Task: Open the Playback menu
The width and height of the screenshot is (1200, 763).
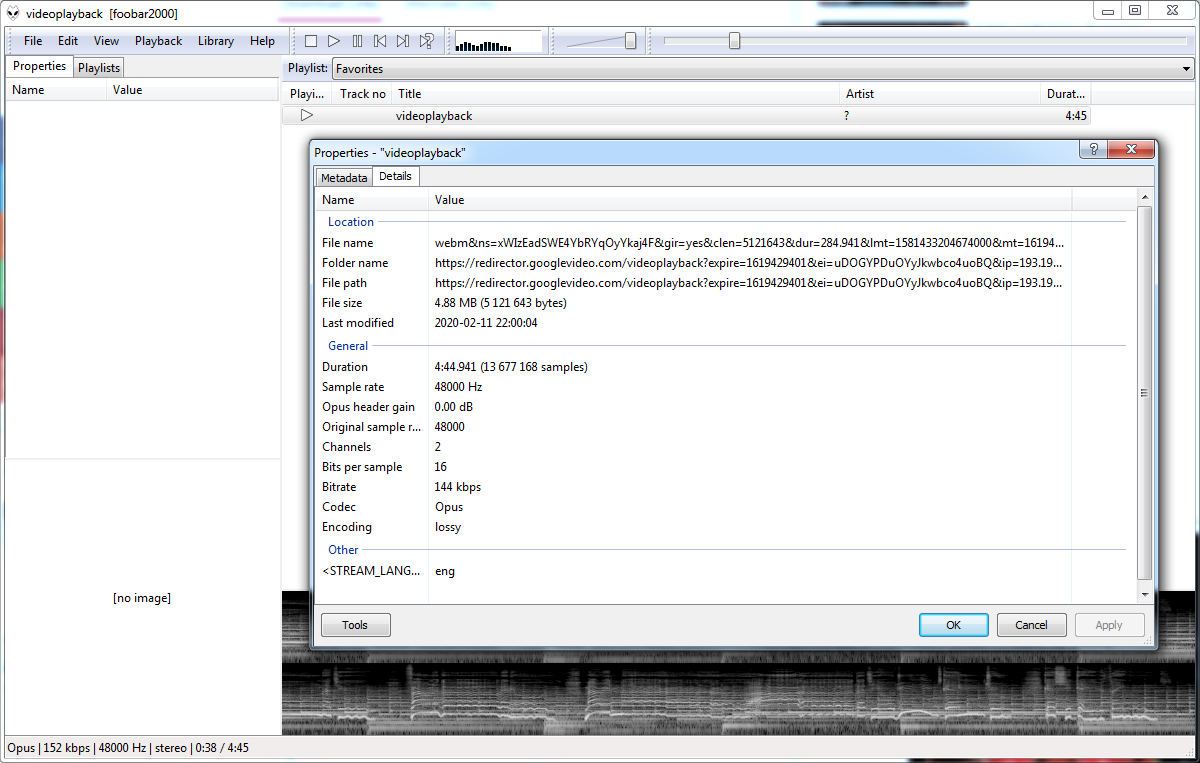Action: [159, 41]
